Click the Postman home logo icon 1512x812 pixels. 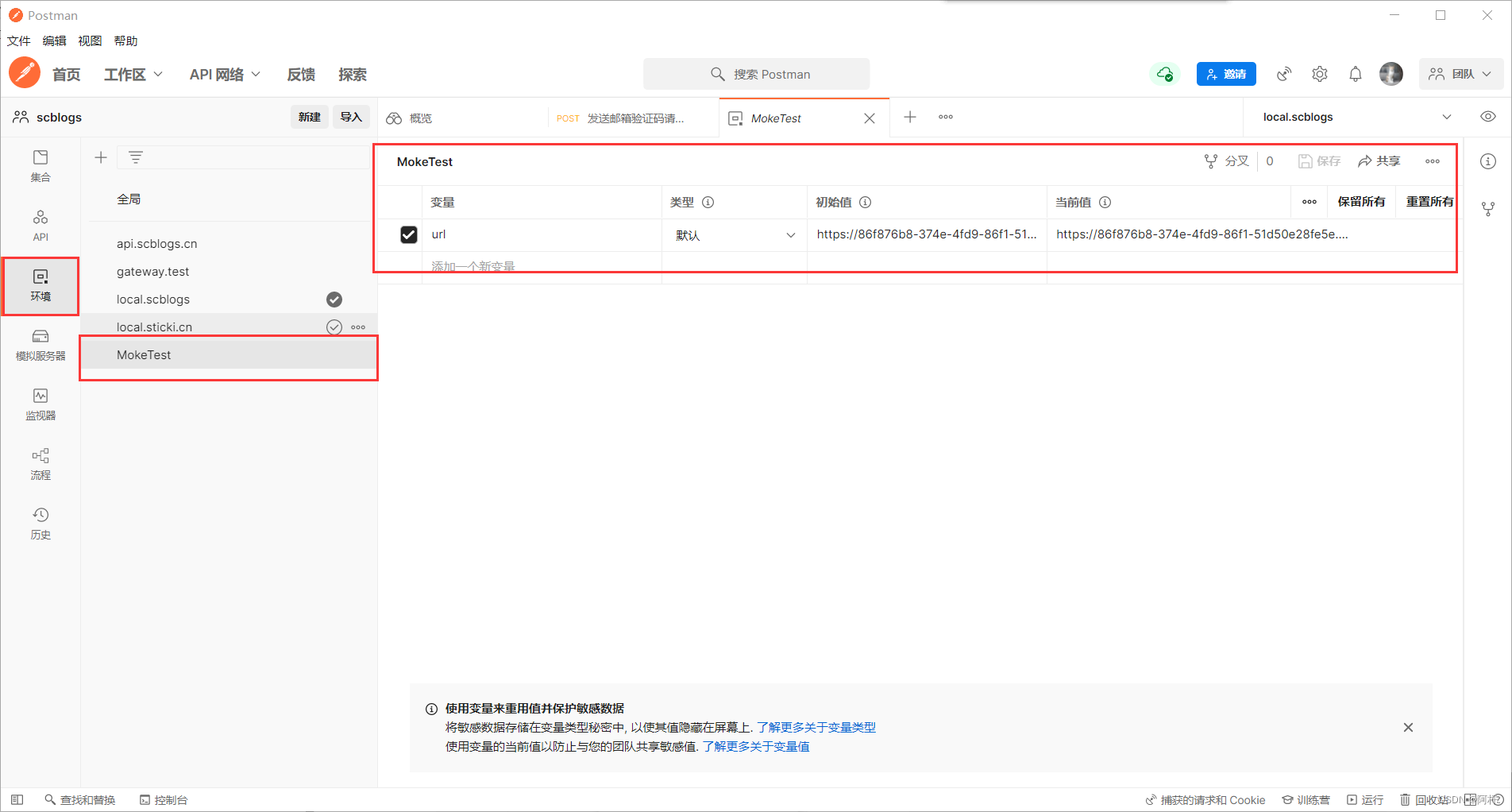pyautogui.click(x=25, y=73)
